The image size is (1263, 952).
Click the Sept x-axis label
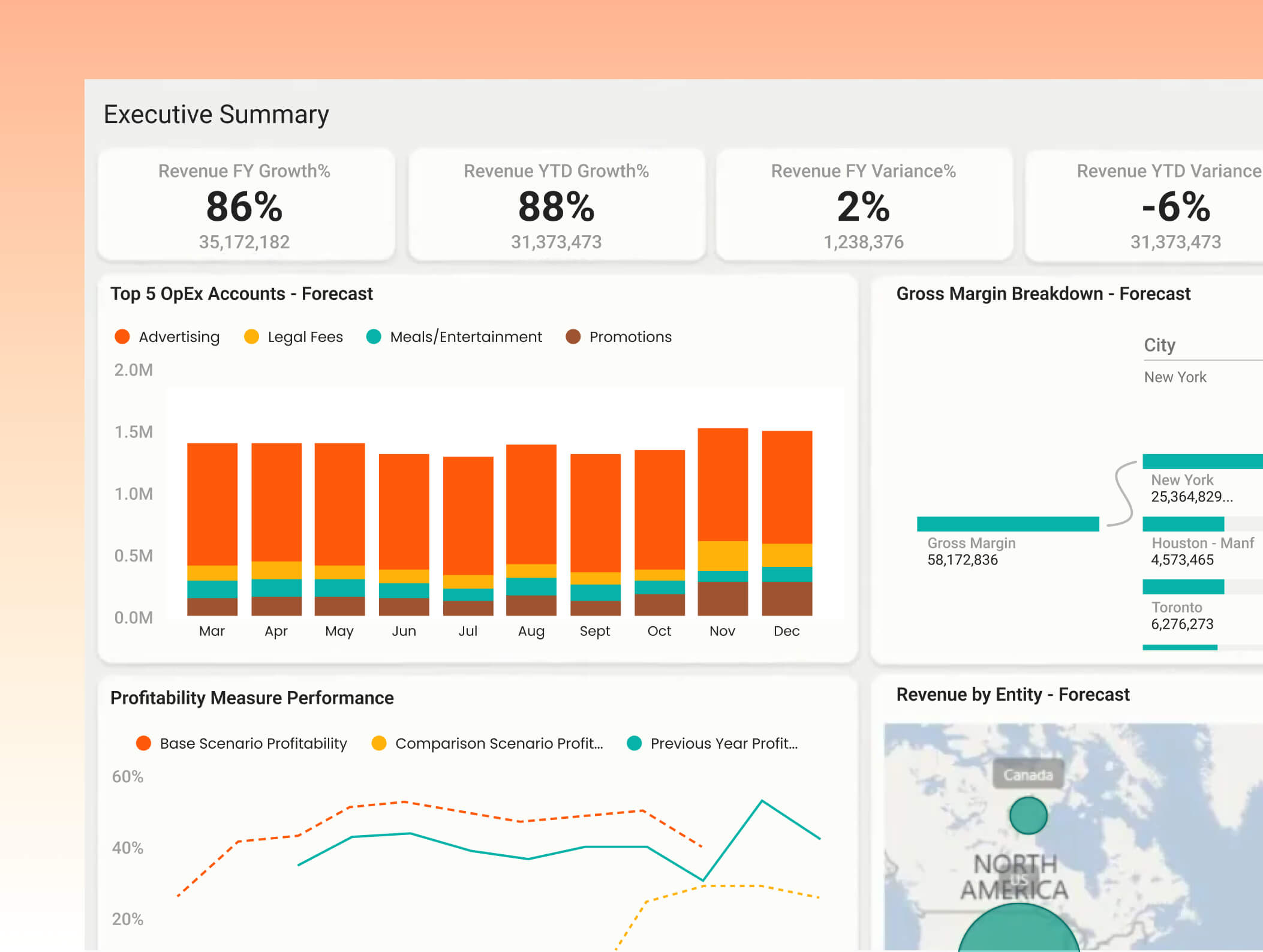(x=595, y=631)
